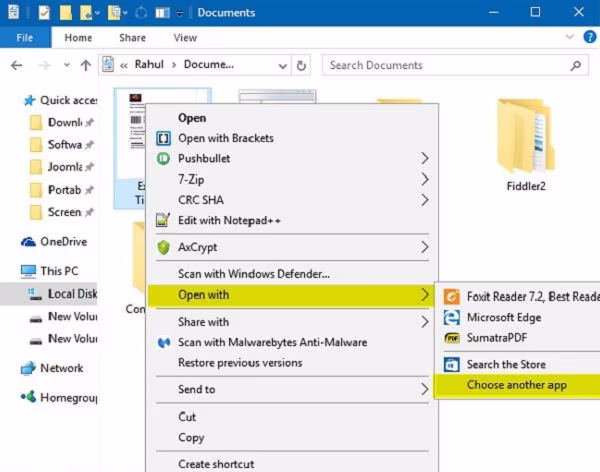Choose another app option
The image size is (600, 472).
coord(518,385)
